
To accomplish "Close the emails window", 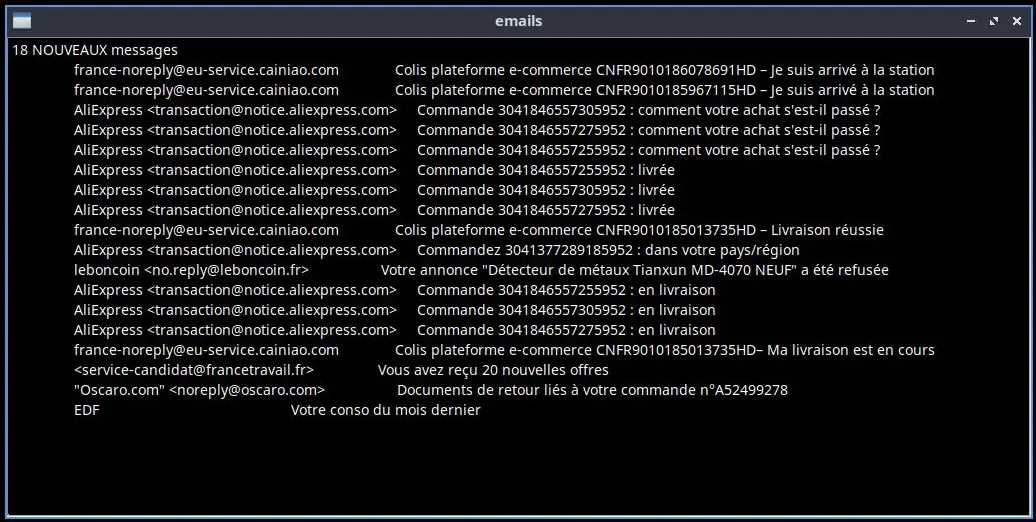I will click(x=1016, y=21).
